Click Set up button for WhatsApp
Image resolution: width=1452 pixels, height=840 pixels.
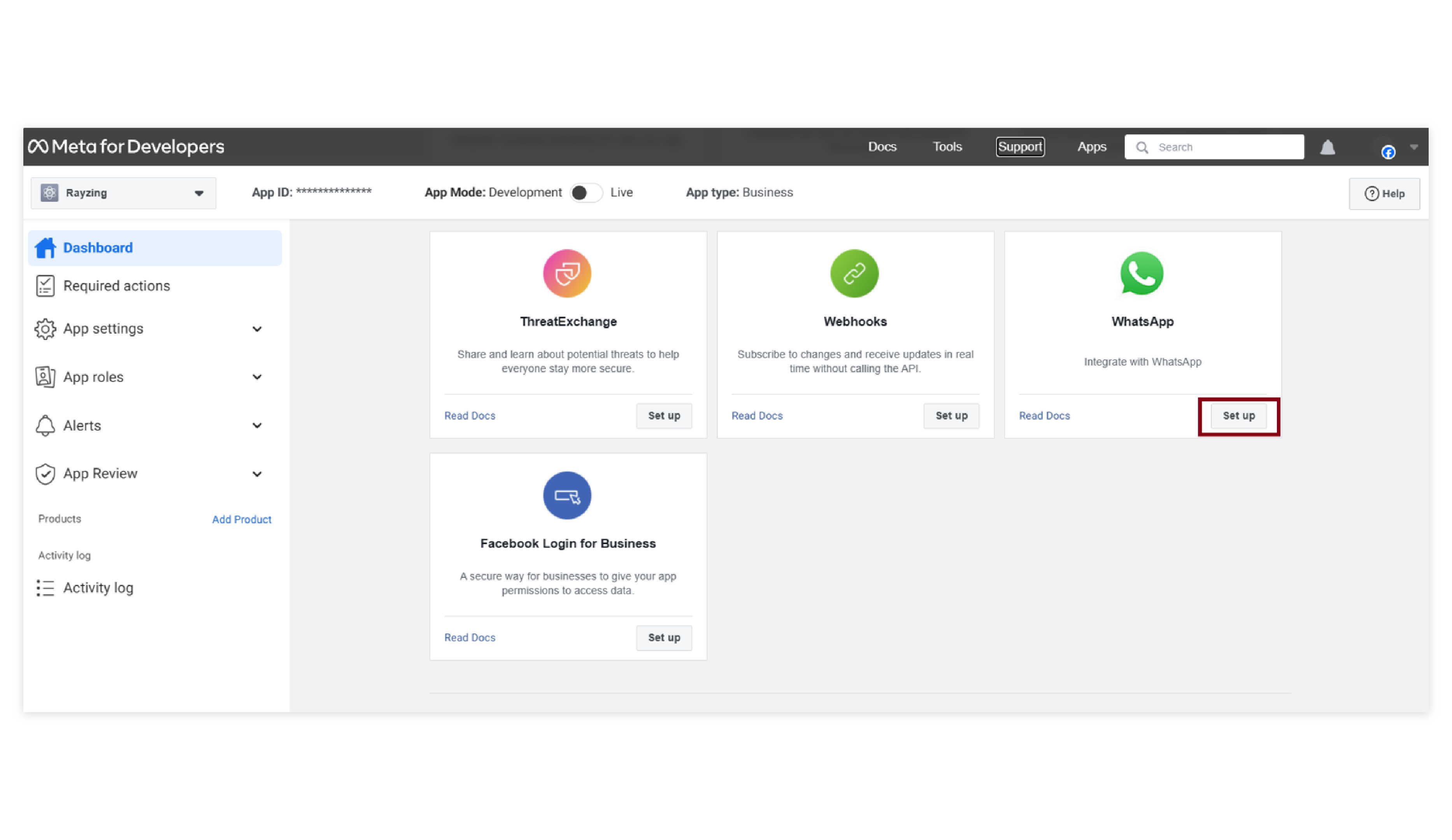(1238, 416)
